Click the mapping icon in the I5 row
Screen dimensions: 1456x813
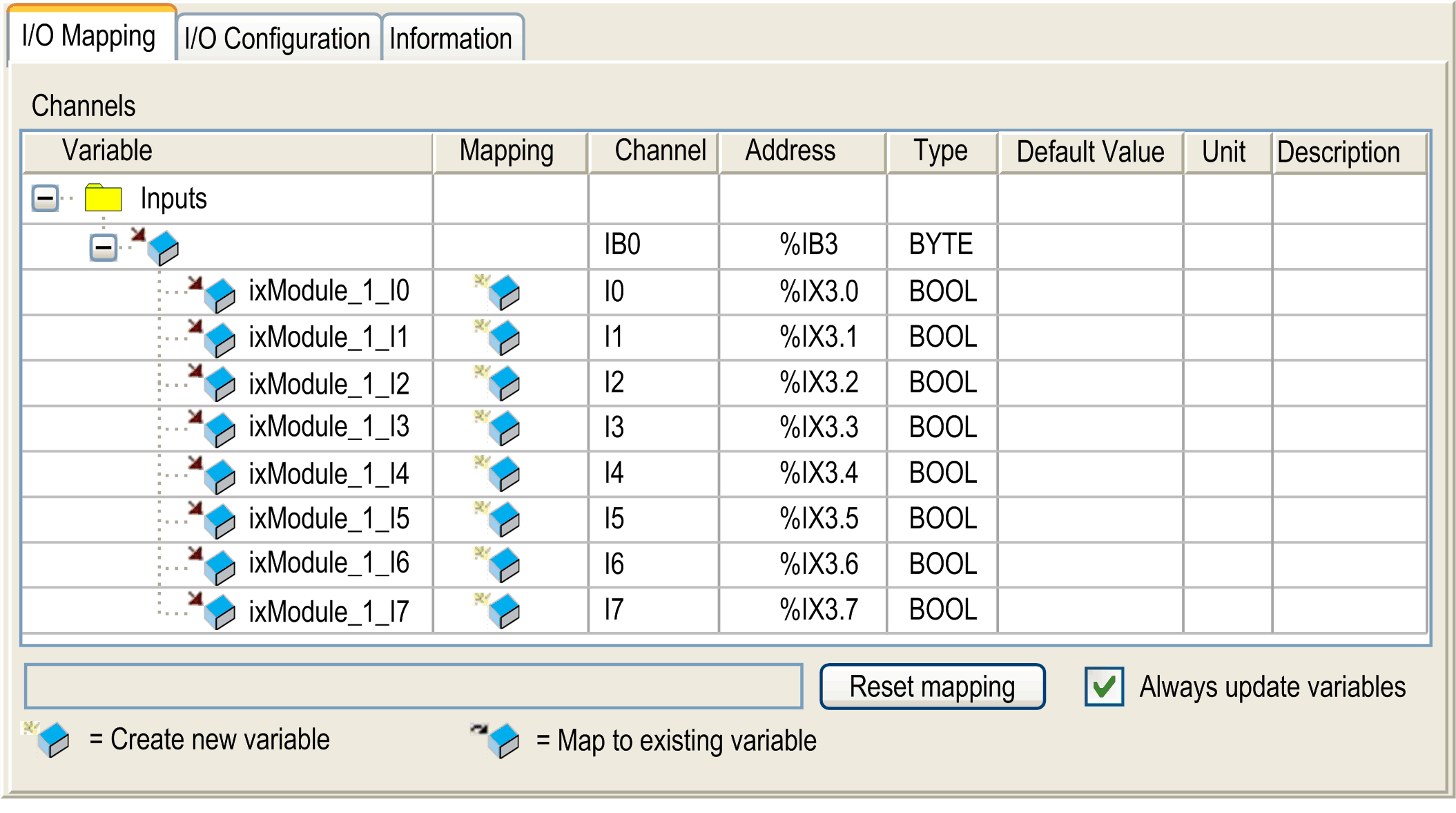tap(498, 519)
